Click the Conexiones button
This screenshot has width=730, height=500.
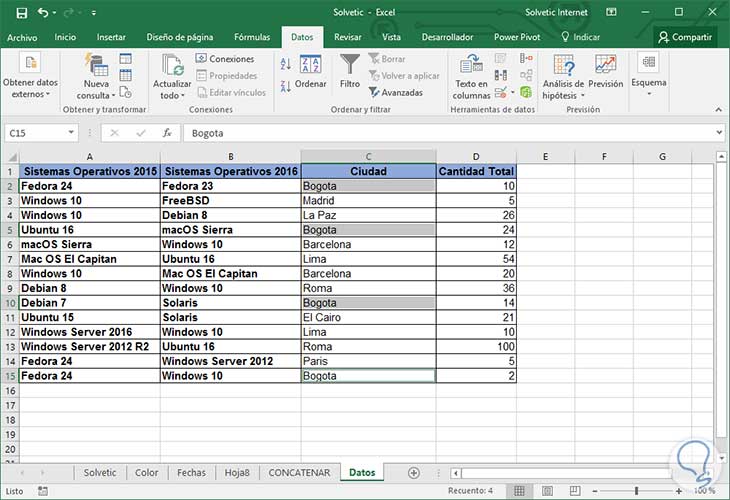(225, 59)
